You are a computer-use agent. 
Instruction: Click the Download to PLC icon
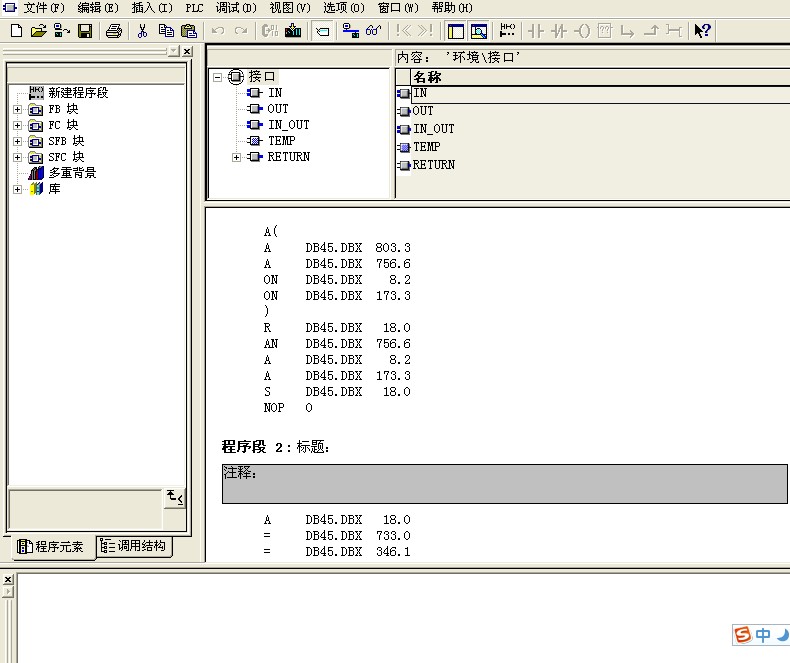click(293, 31)
